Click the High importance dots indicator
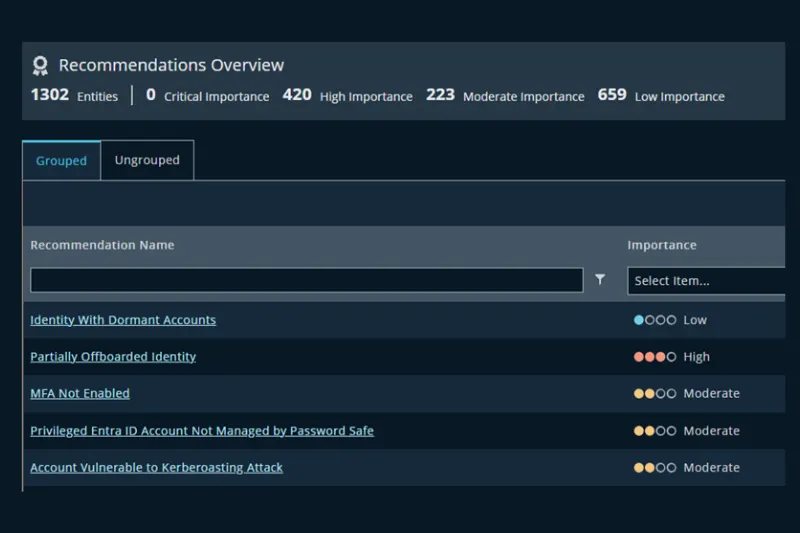 tap(655, 357)
